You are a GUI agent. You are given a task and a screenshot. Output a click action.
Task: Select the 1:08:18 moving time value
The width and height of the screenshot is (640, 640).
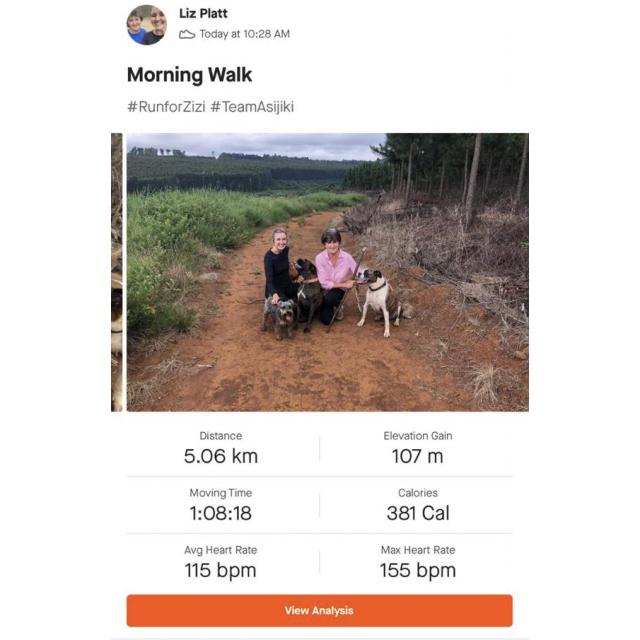tap(221, 513)
